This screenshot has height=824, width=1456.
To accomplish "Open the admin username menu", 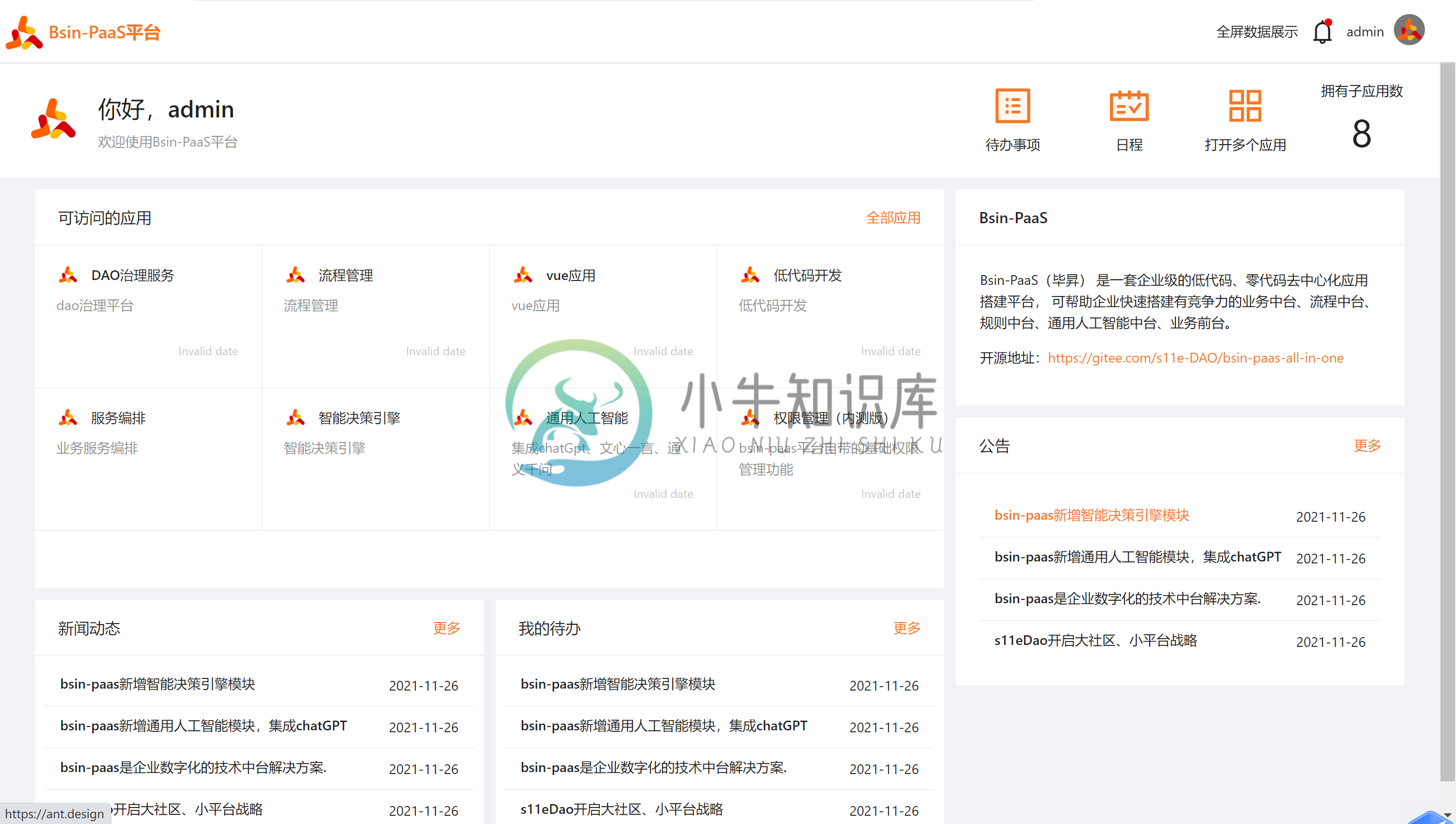I will click(x=1365, y=32).
